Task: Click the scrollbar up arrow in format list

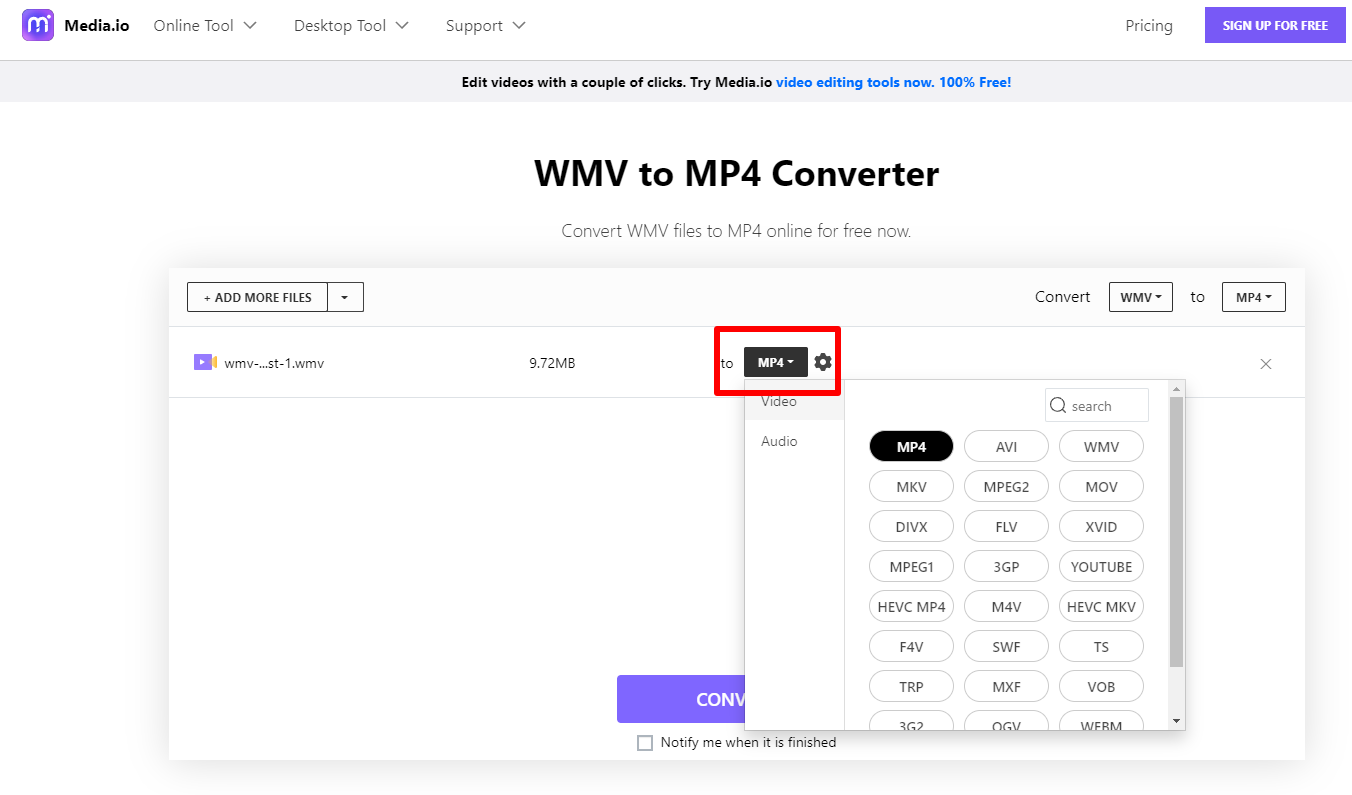Action: (x=1176, y=388)
